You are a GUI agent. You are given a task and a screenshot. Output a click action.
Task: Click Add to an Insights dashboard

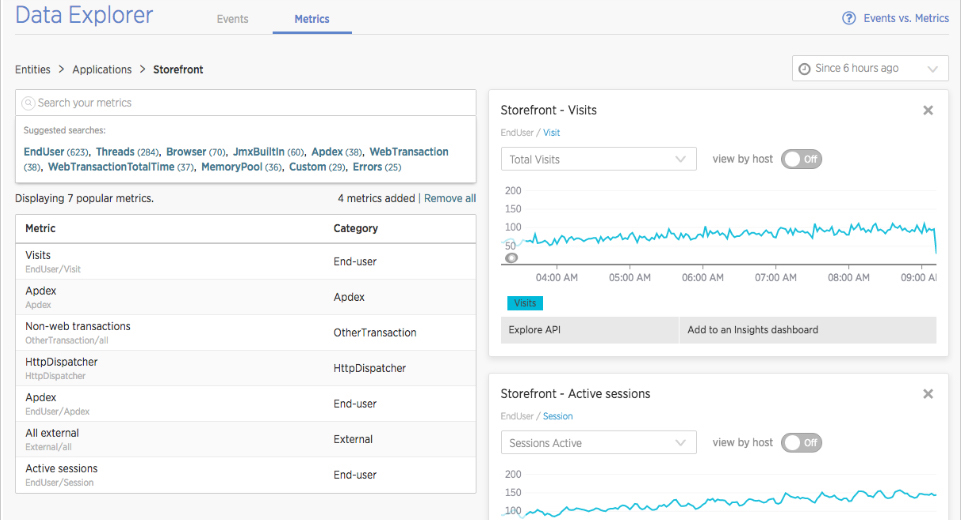[x=808, y=330]
